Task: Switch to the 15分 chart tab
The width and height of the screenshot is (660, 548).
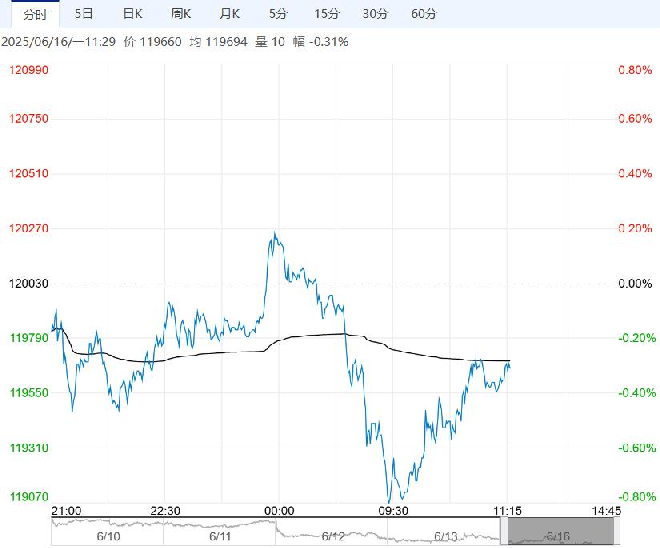Action: click(327, 14)
